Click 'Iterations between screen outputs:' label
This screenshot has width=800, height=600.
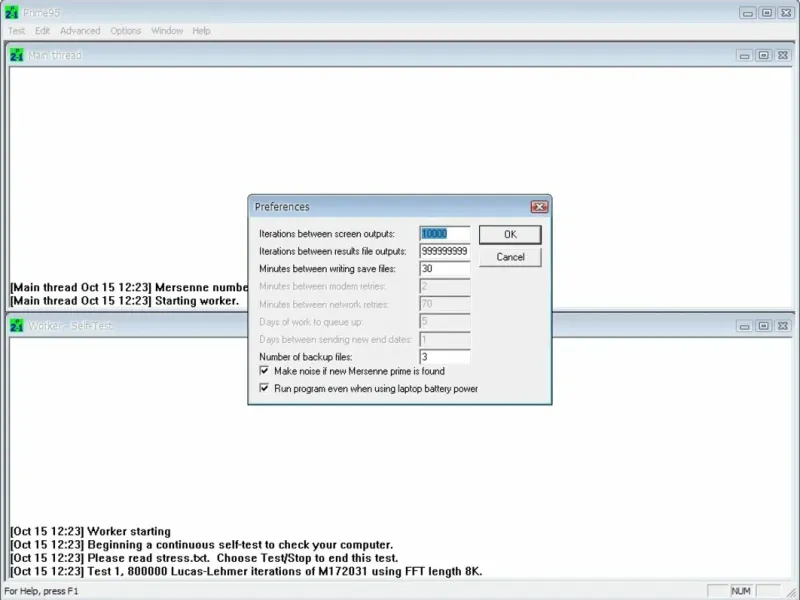point(327,234)
